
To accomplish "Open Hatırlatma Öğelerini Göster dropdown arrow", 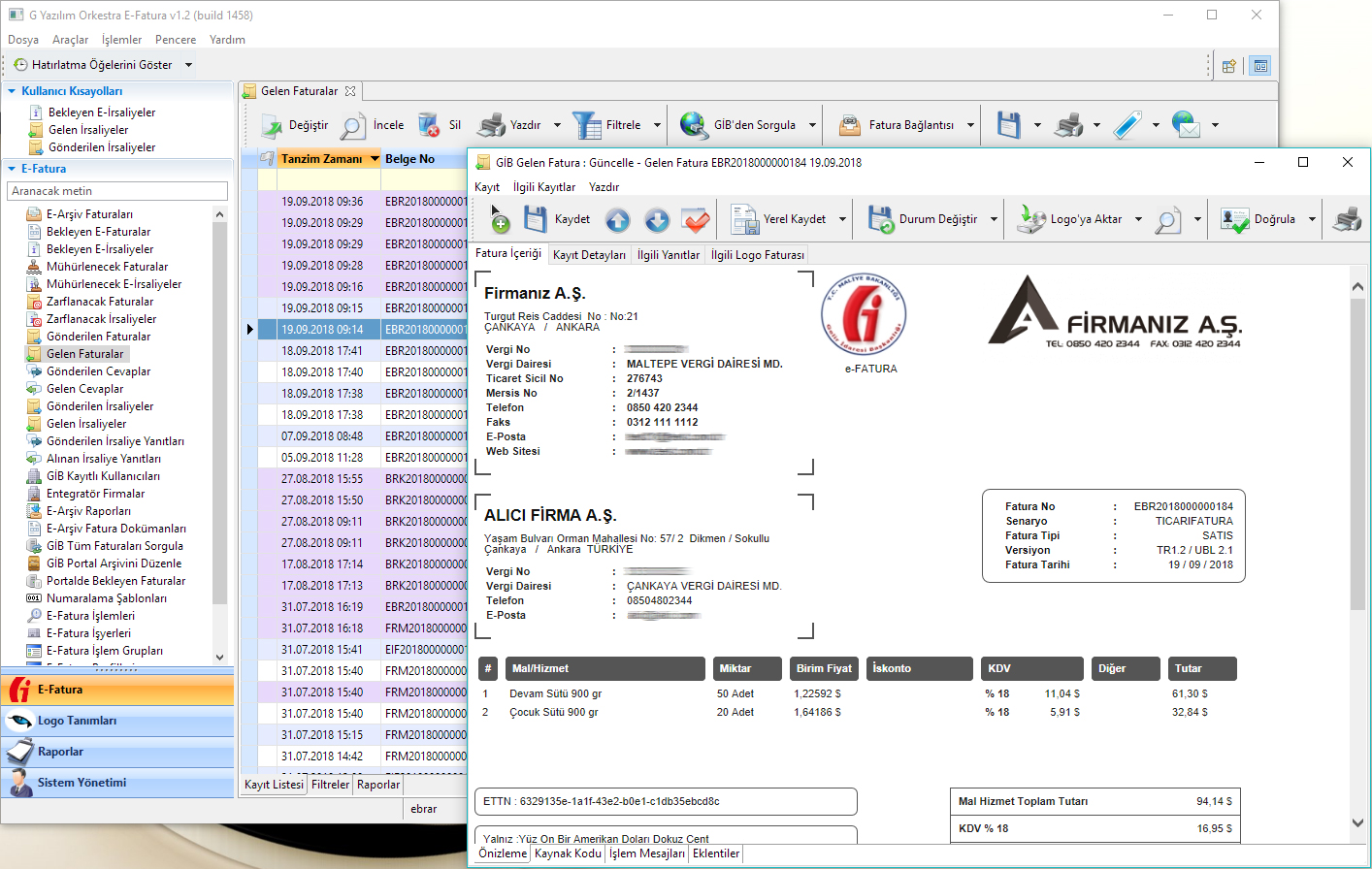I will 188,65.
